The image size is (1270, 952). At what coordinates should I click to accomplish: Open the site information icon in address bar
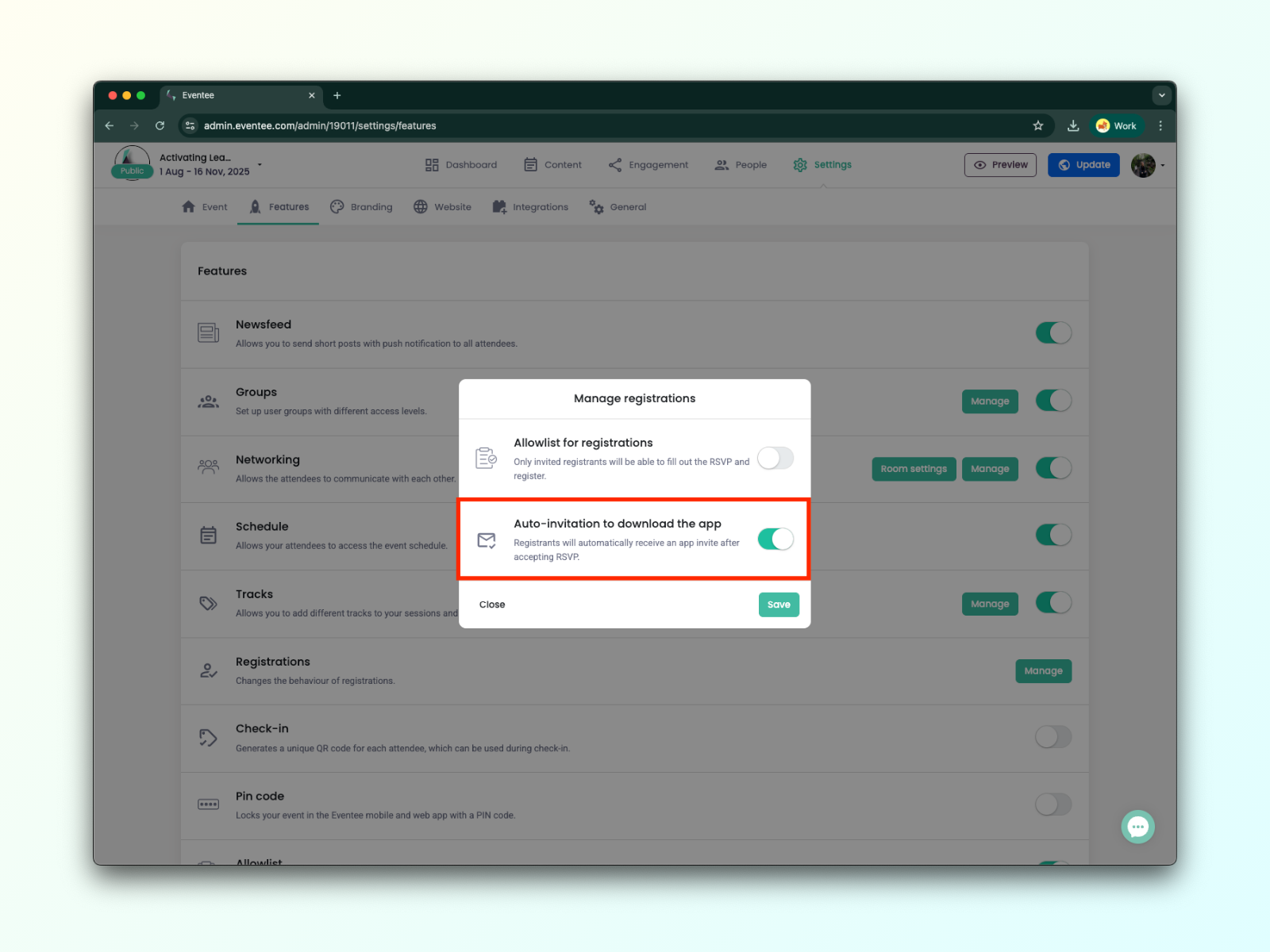tap(190, 125)
